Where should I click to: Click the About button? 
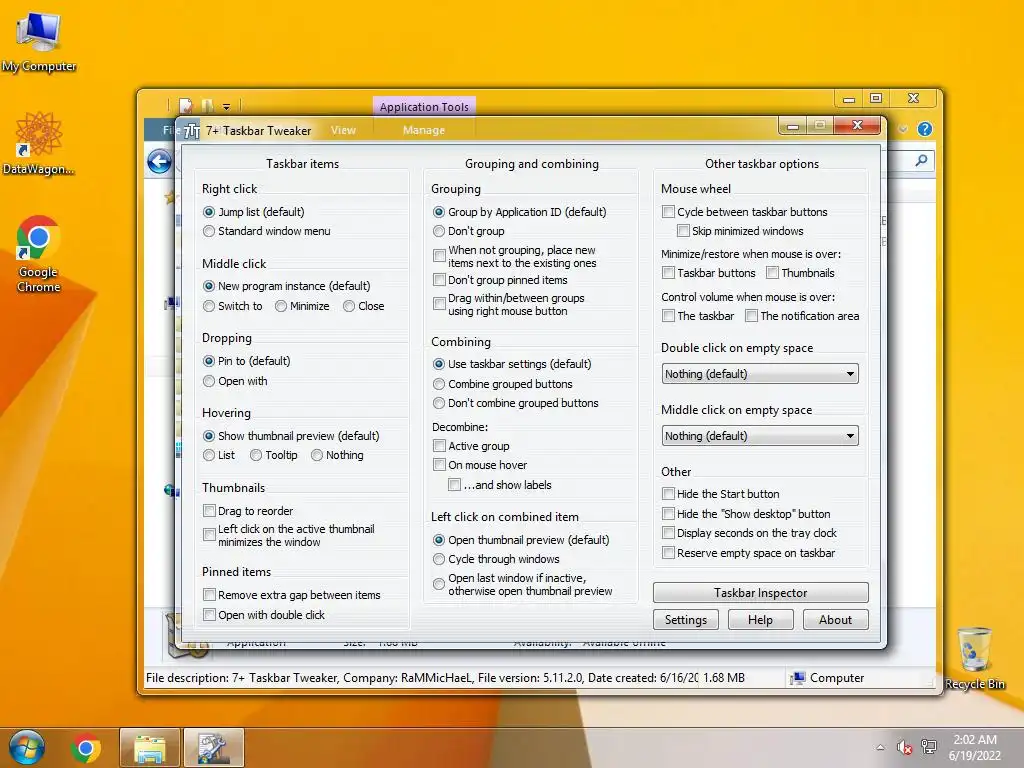coord(835,620)
